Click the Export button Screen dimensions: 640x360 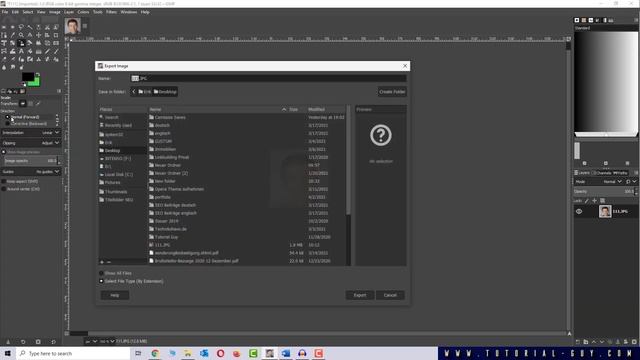click(x=360, y=295)
